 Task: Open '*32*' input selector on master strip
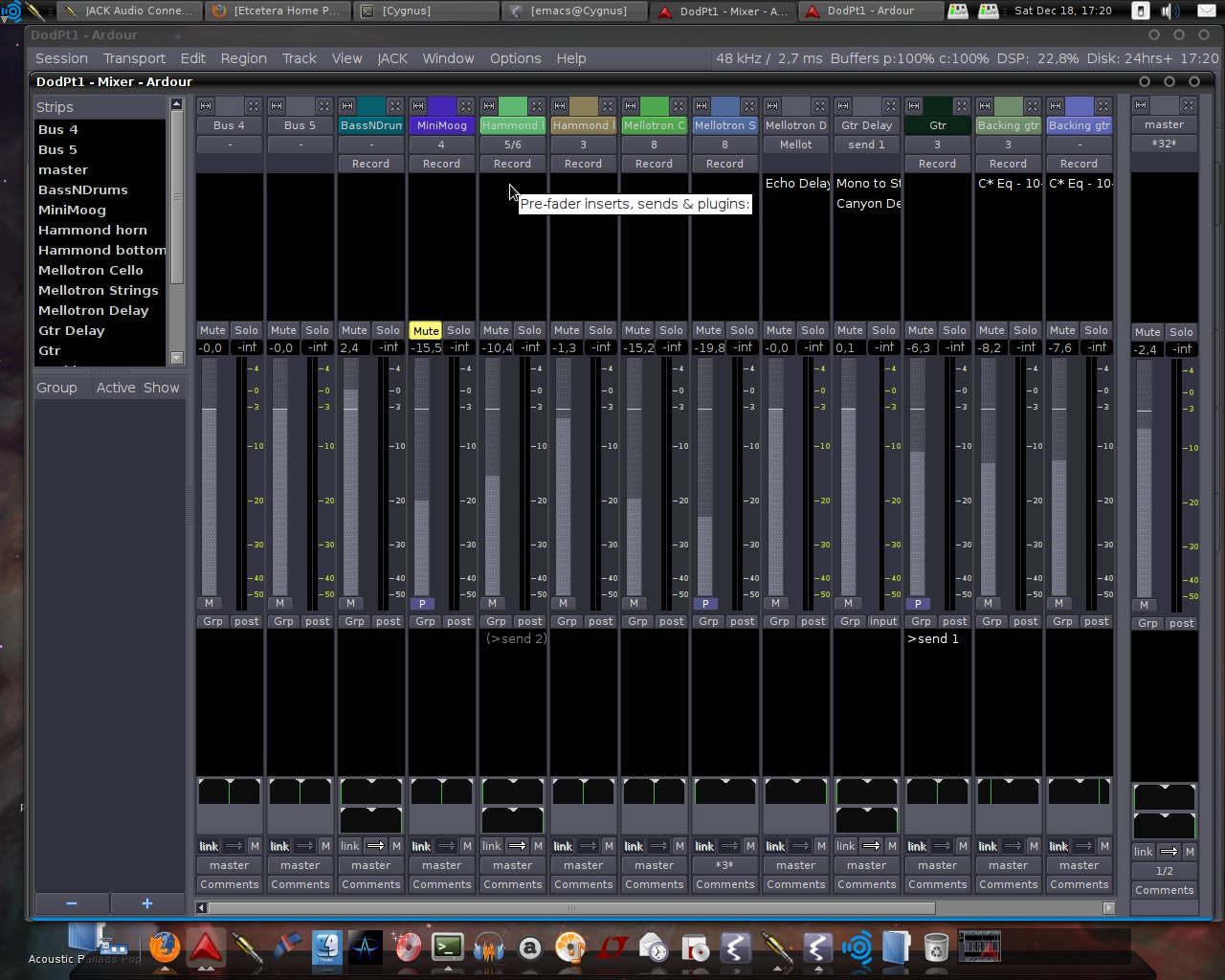[x=1164, y=144]
